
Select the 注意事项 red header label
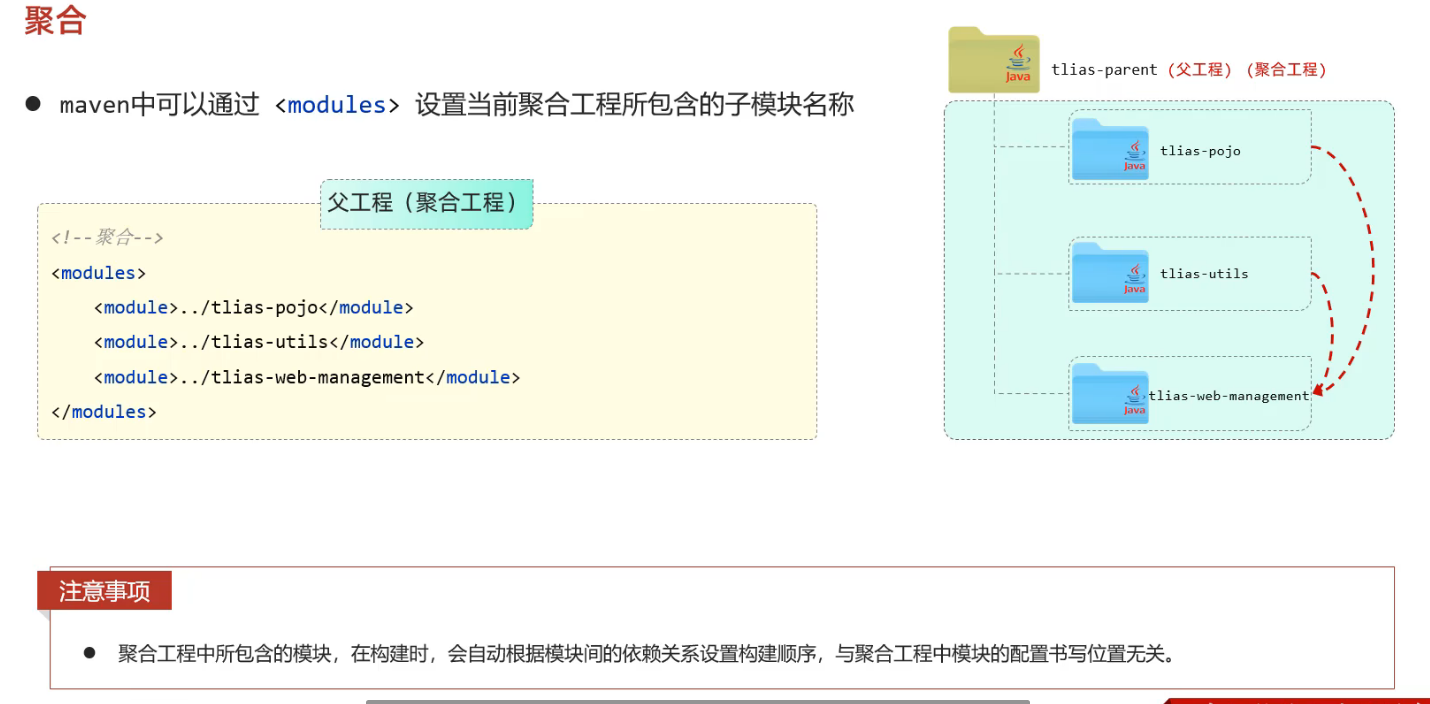[104, 591]
